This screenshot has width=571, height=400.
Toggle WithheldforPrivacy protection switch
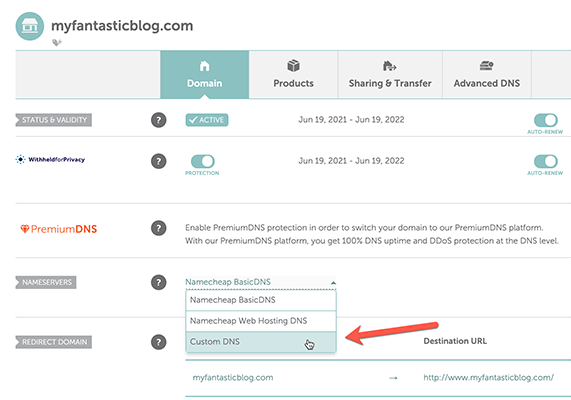[x=203, y=161]
